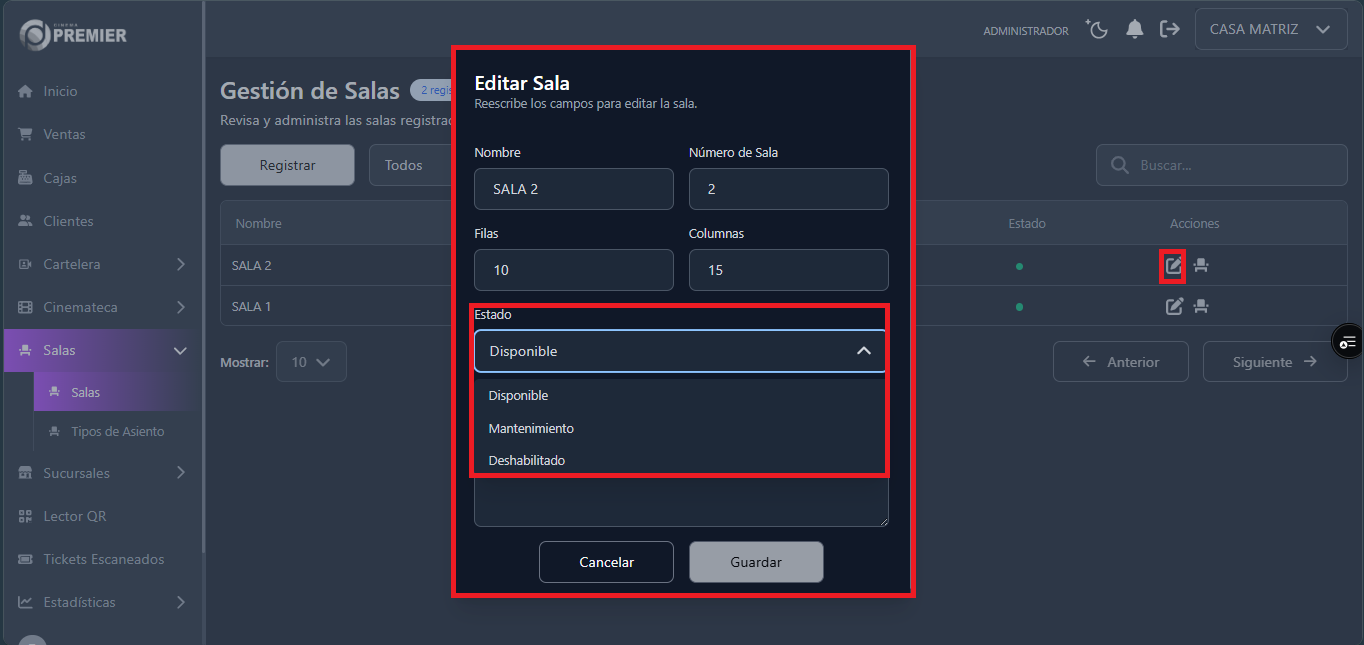Log out using the exit icon
This screenshot has width=1364, height=645.
1170,29
